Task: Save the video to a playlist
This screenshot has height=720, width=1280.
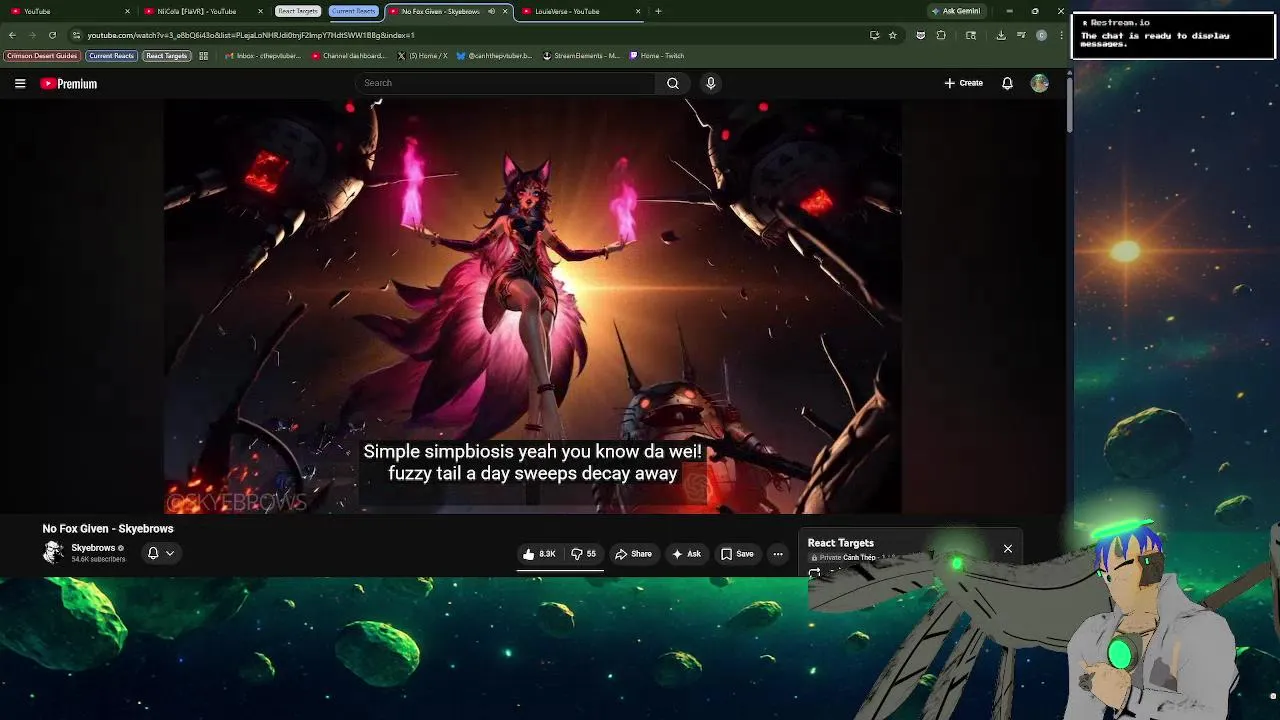Action: coord(737,554)
